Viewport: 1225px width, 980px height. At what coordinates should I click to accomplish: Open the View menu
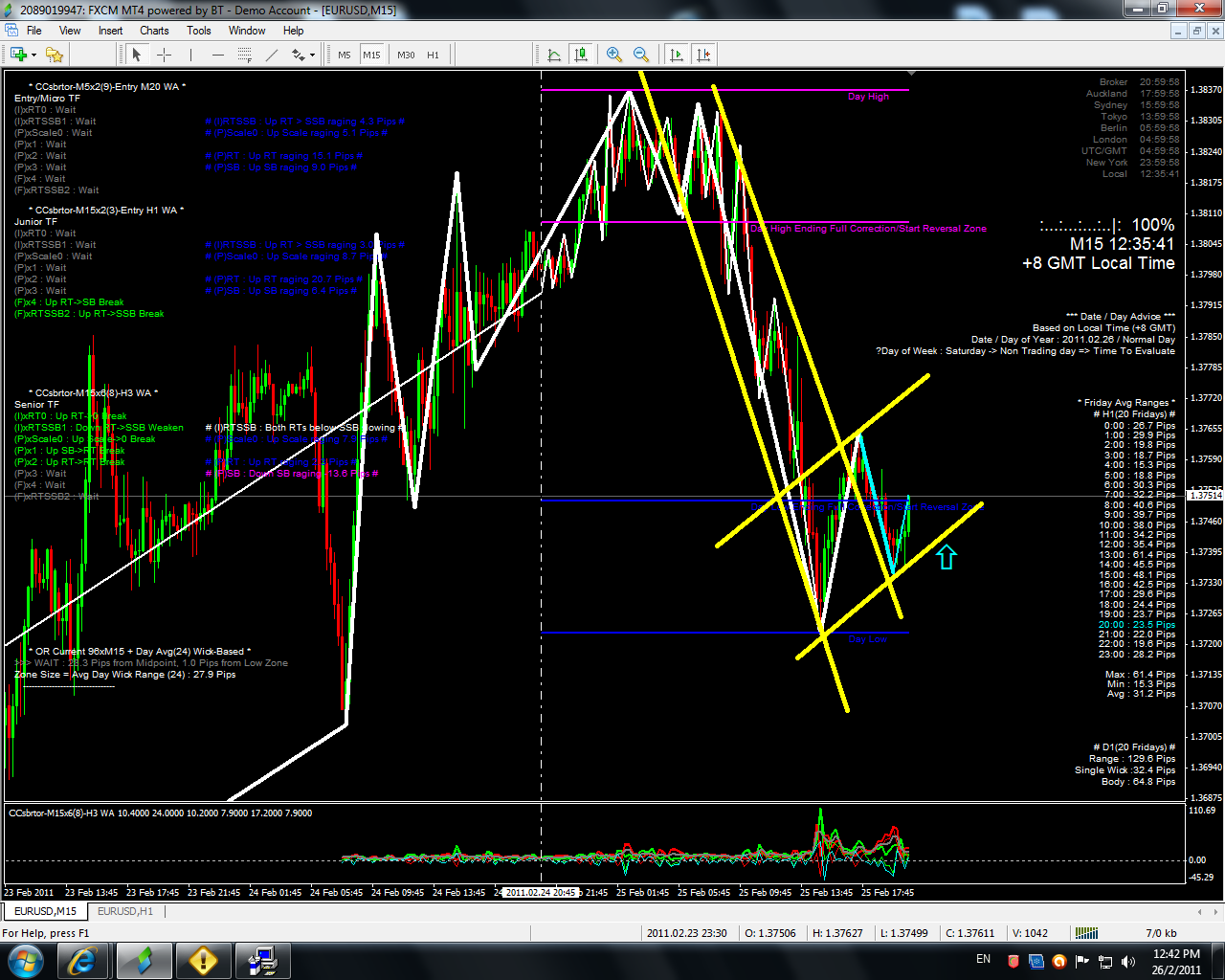(70, 31)
